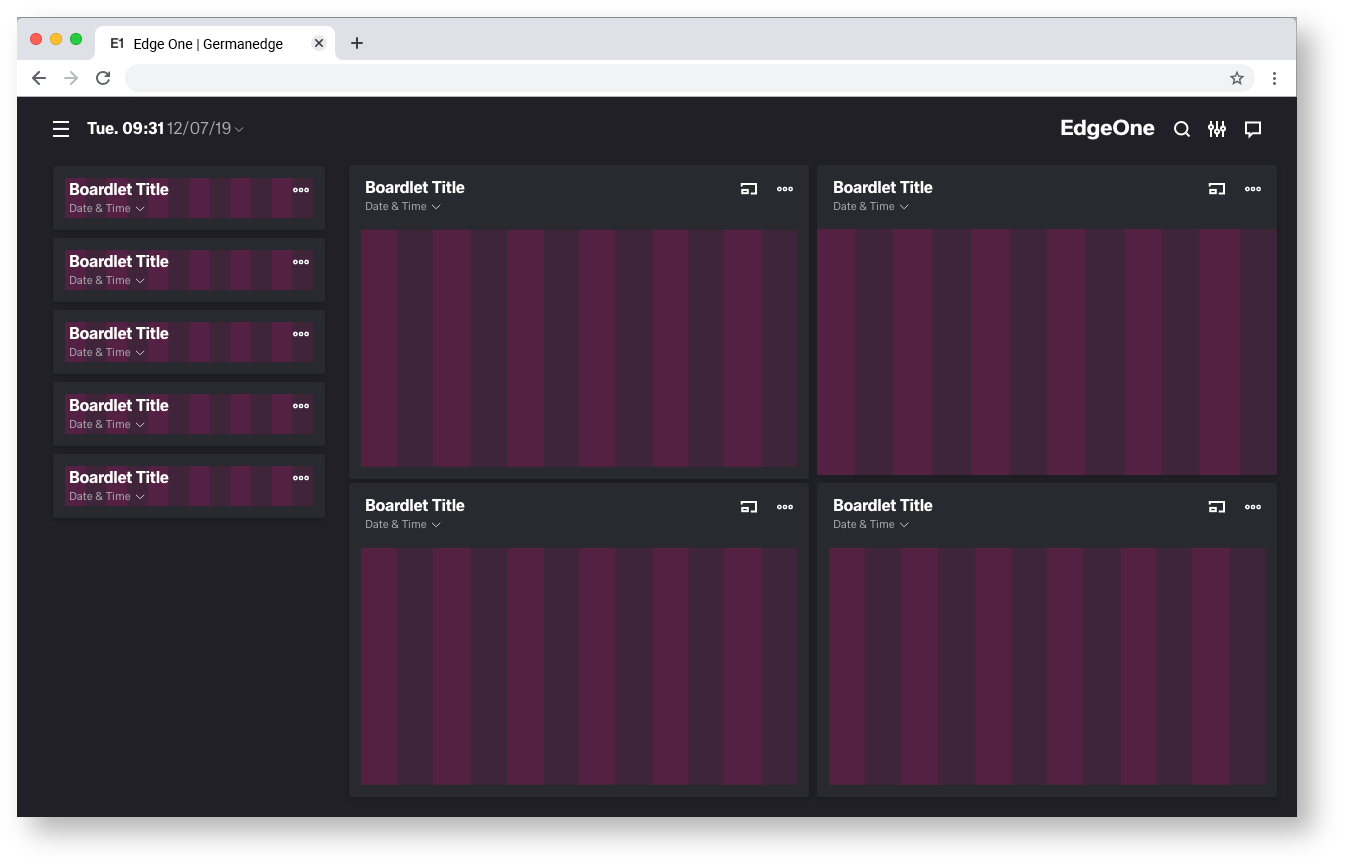
Task: Open the hamburger menu in the header
Action: click(x=61, y=129)
